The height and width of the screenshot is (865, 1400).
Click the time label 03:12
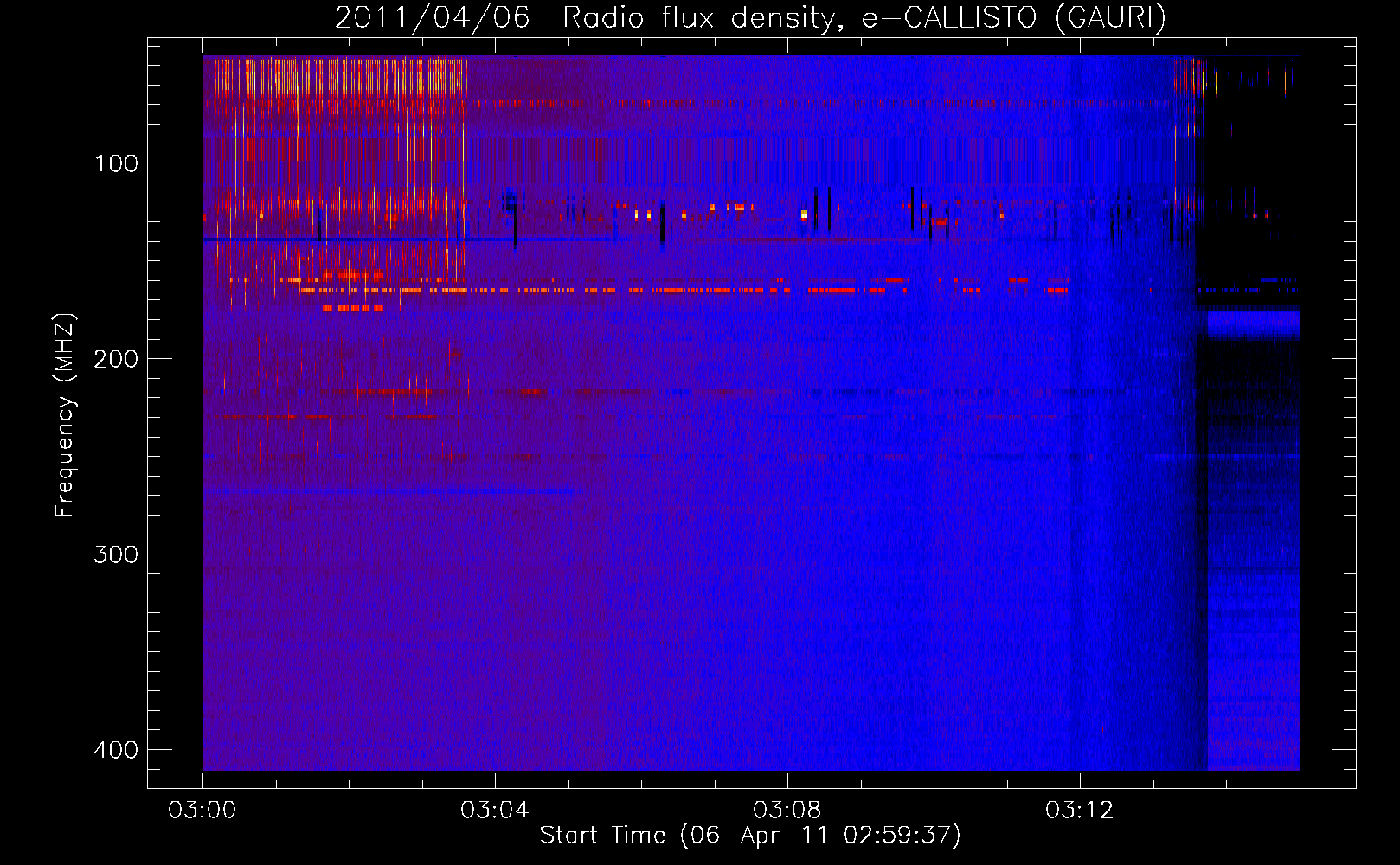click(1080, 811)
